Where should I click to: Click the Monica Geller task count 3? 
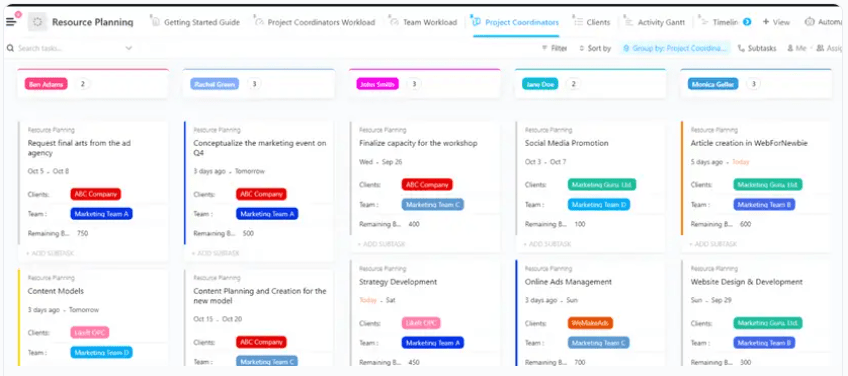click(x=753, y=84)
